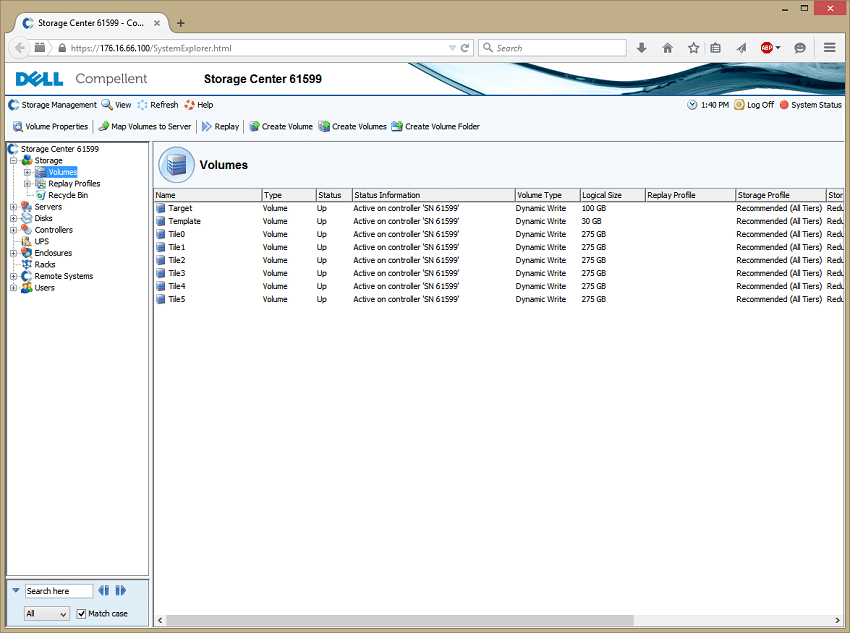Image resolution: width=850 pixels, height=633 pixels.
Task: Select the Storage Center 61599 browser tab
Action: click(x=91, y=23)
